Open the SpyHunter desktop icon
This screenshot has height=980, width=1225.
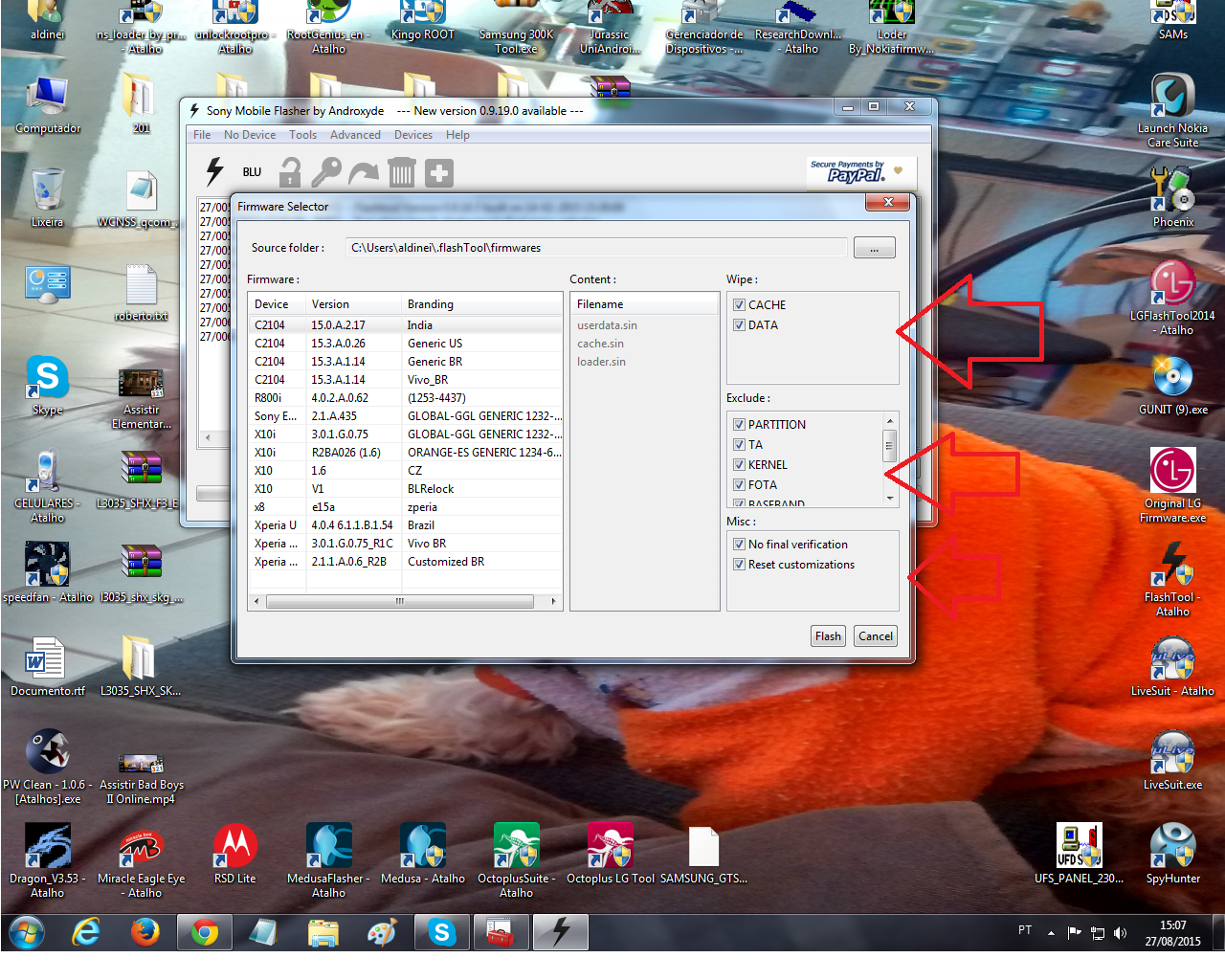pyautogui.click(x=1172, y=854)
